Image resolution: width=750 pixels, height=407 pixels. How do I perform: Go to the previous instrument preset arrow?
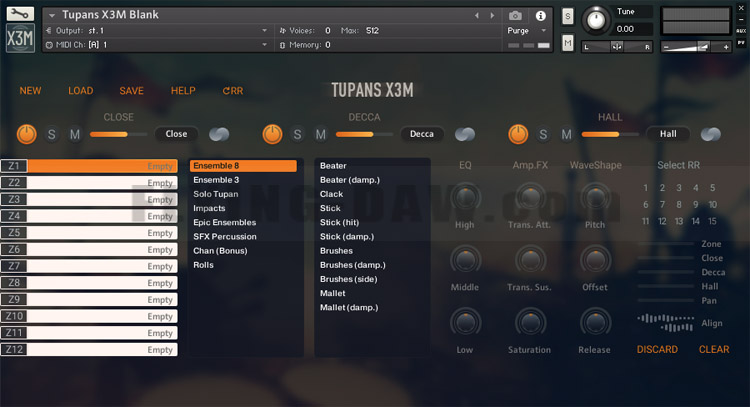coord(477,16)
